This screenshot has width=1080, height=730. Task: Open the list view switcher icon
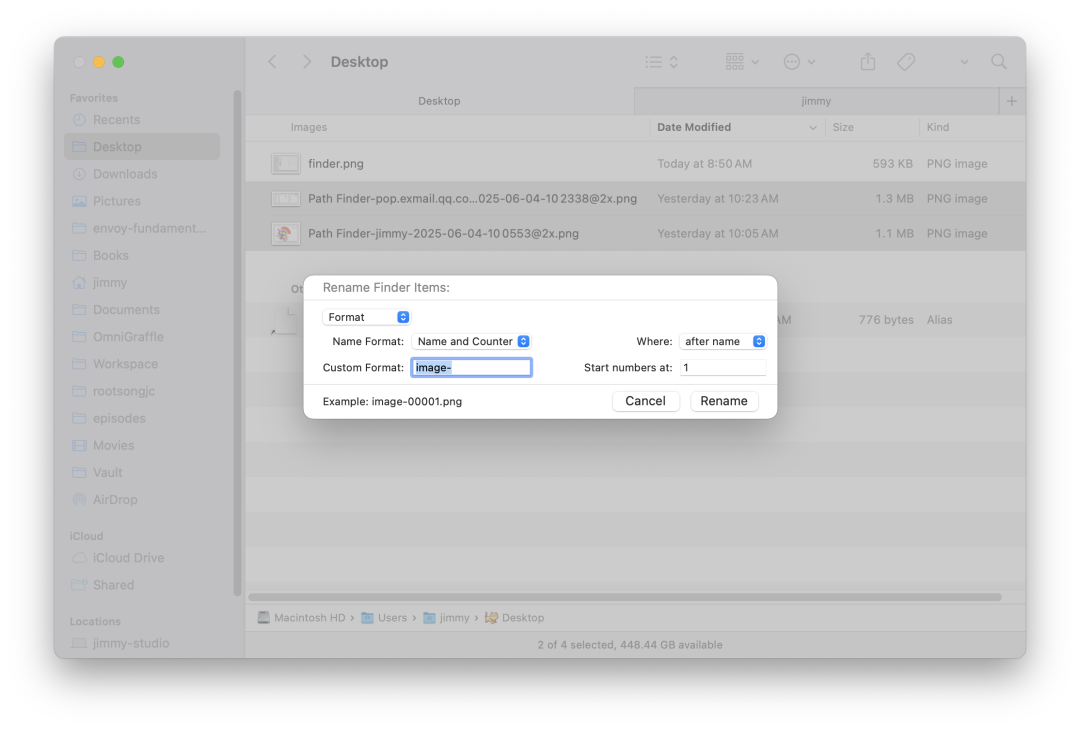coord(661,62)
